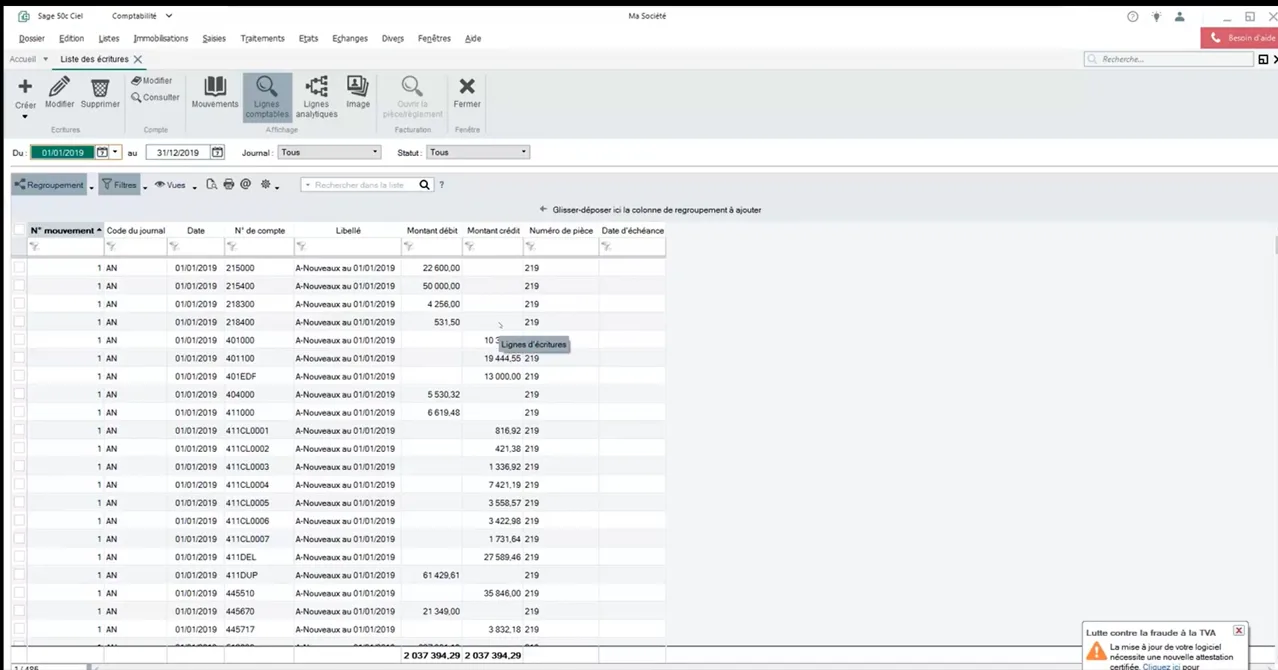Click the Créer plus icon
The height and width of the screenshot is (670, 1278).
coord(25,87)
